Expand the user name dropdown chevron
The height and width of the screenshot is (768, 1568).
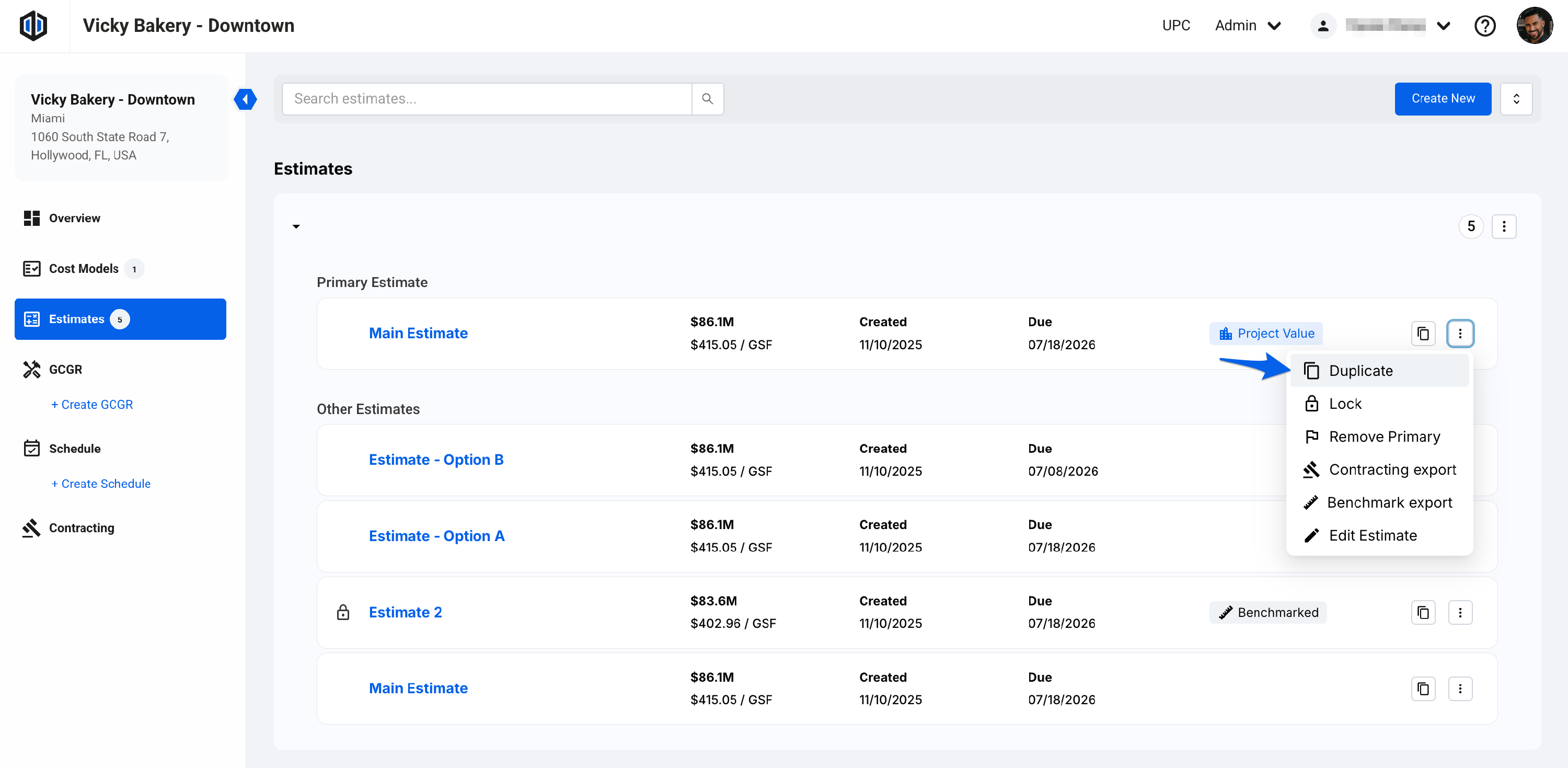coord(1443,26)
